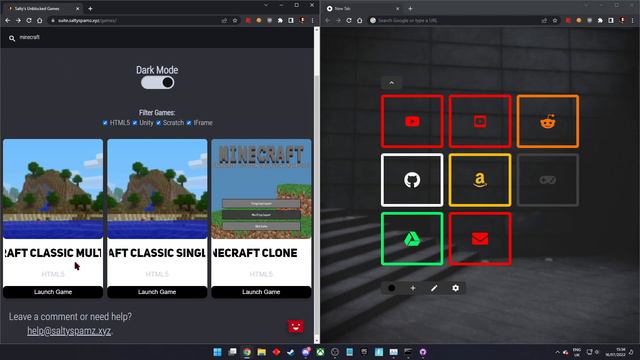Open right browser three-dot menu
This screenshot has width=640, height=360.
pos(633,20)
